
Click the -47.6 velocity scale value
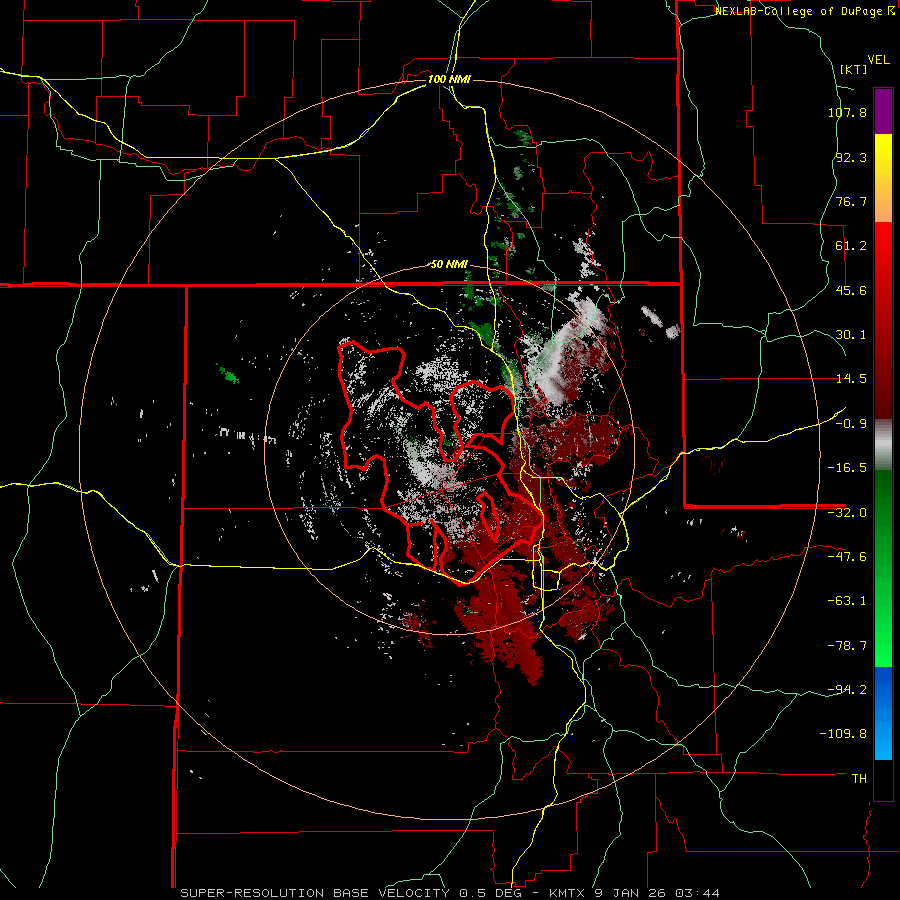pos(847,557)
